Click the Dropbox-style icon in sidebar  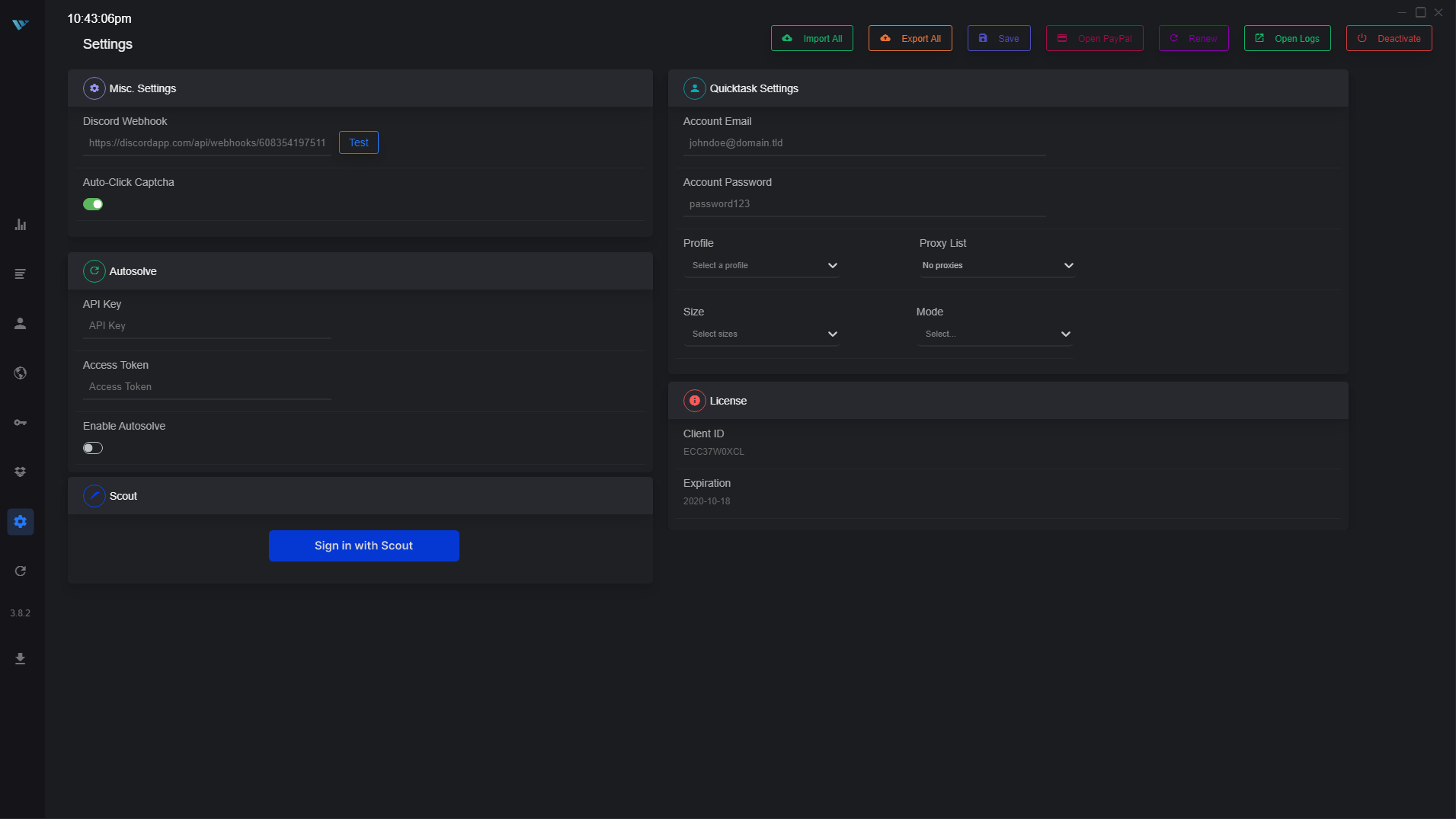coord(21,472)
